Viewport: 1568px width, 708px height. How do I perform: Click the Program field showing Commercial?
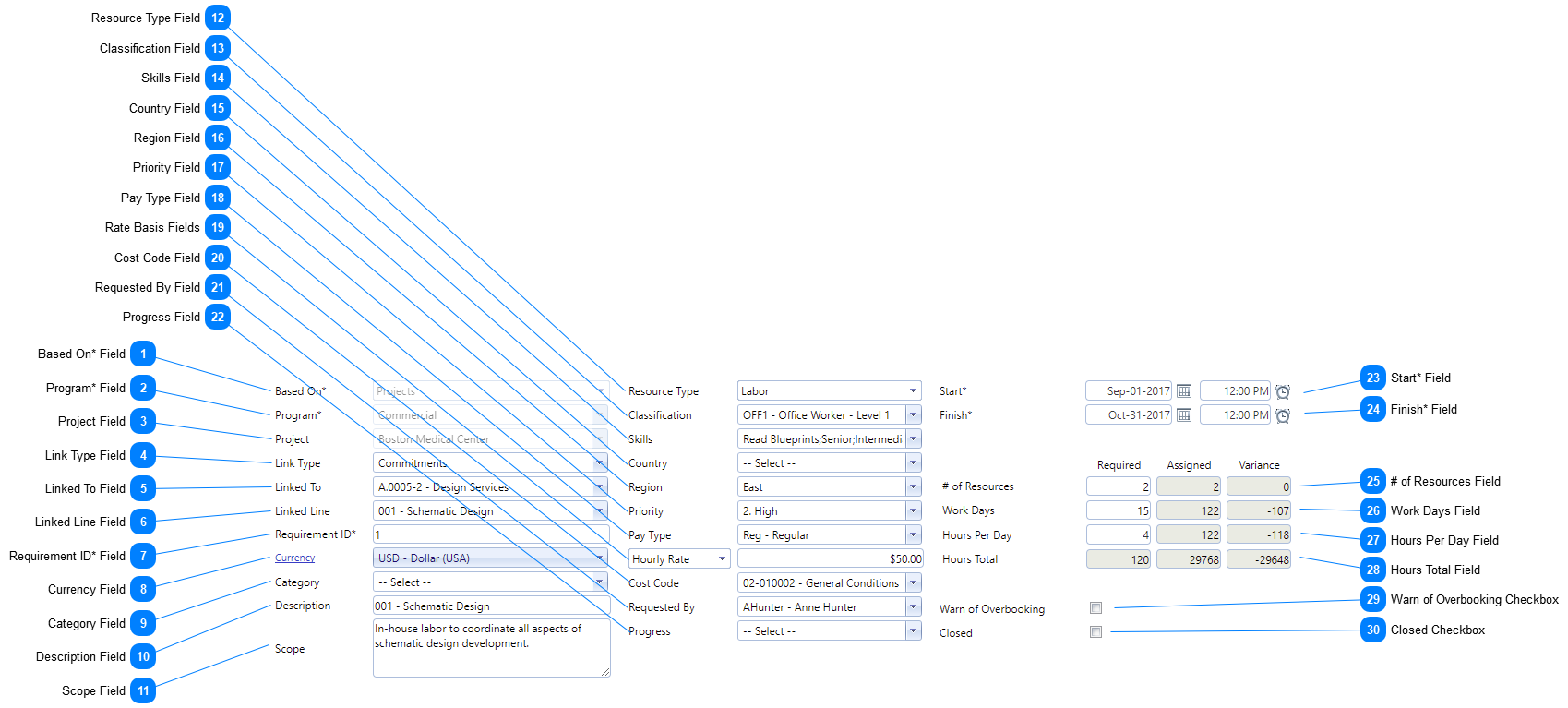tap(491, 414)
